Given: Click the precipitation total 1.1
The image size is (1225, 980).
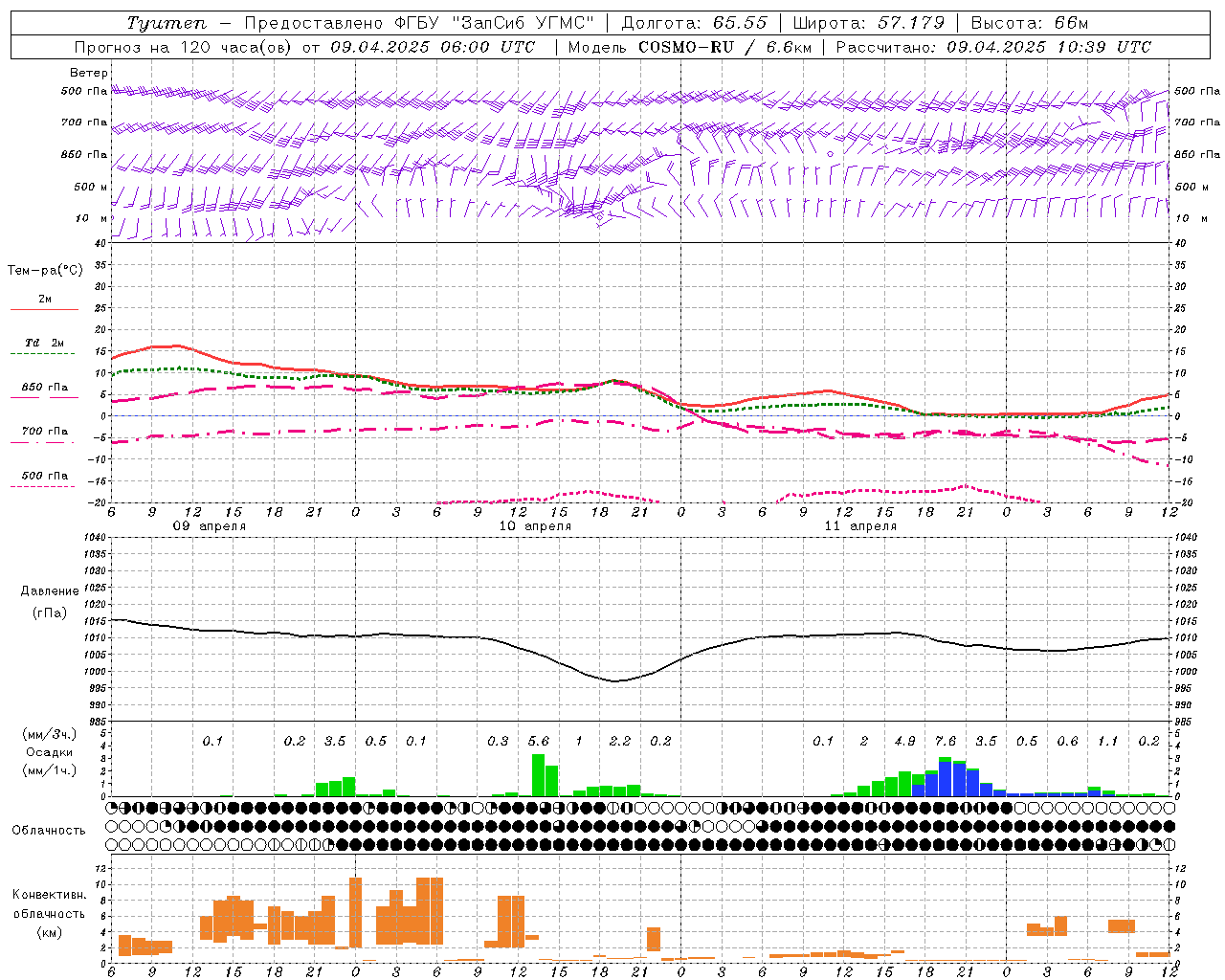Looking at the screenshot, I should click(1108, 742).
